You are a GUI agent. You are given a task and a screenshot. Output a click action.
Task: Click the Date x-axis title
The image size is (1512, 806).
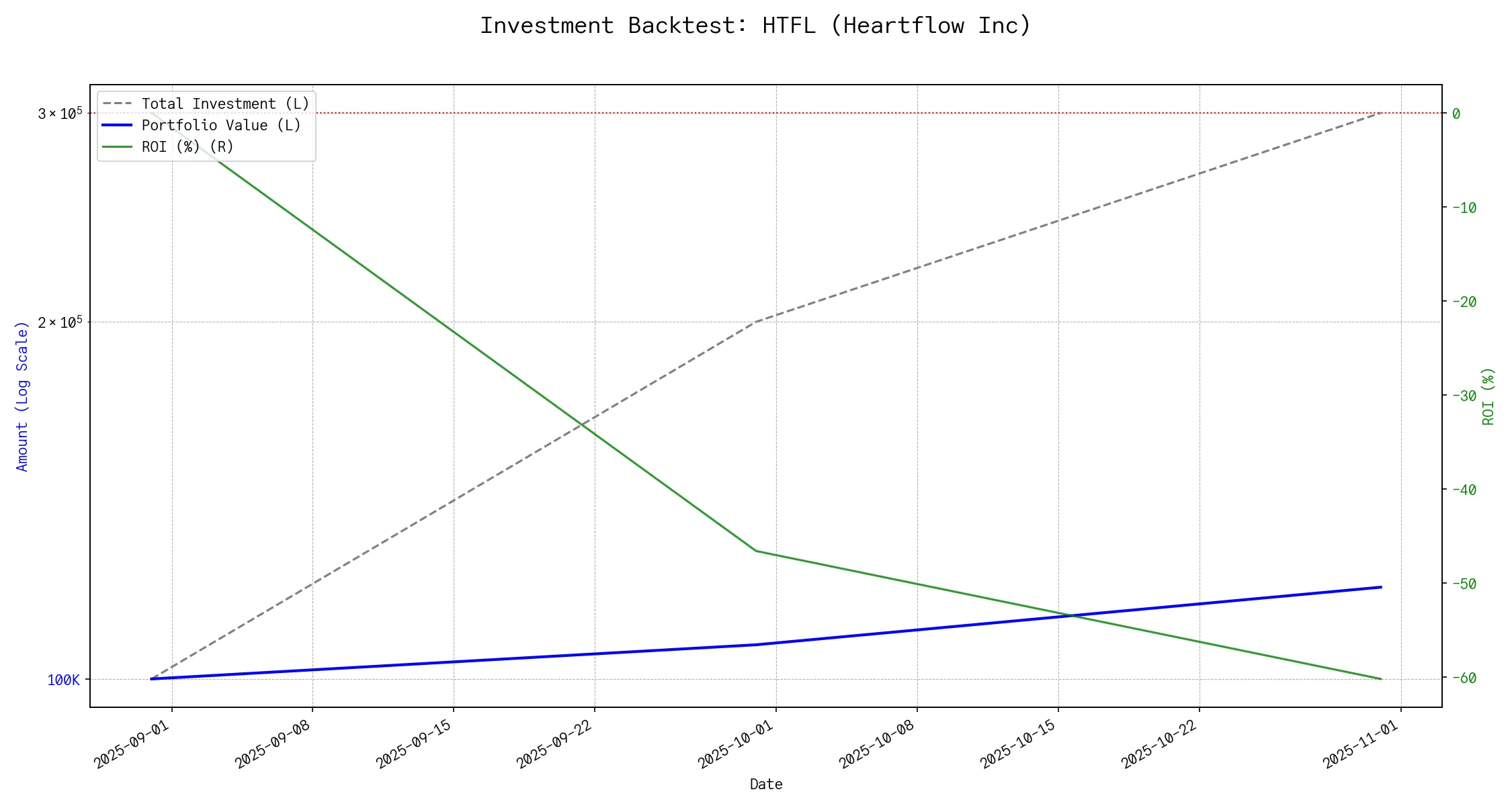click(766, 784)
